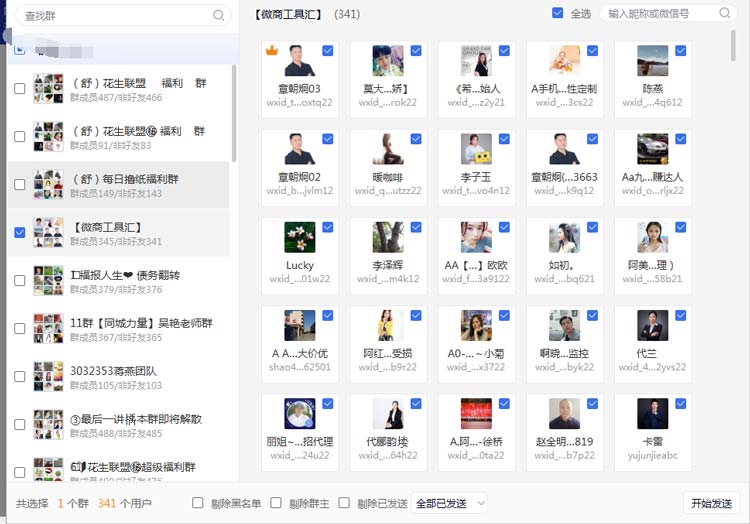Click the crown icon on 童朝炯03 card
The height and width of the screenshot is (524, 750).
(271, 50)
